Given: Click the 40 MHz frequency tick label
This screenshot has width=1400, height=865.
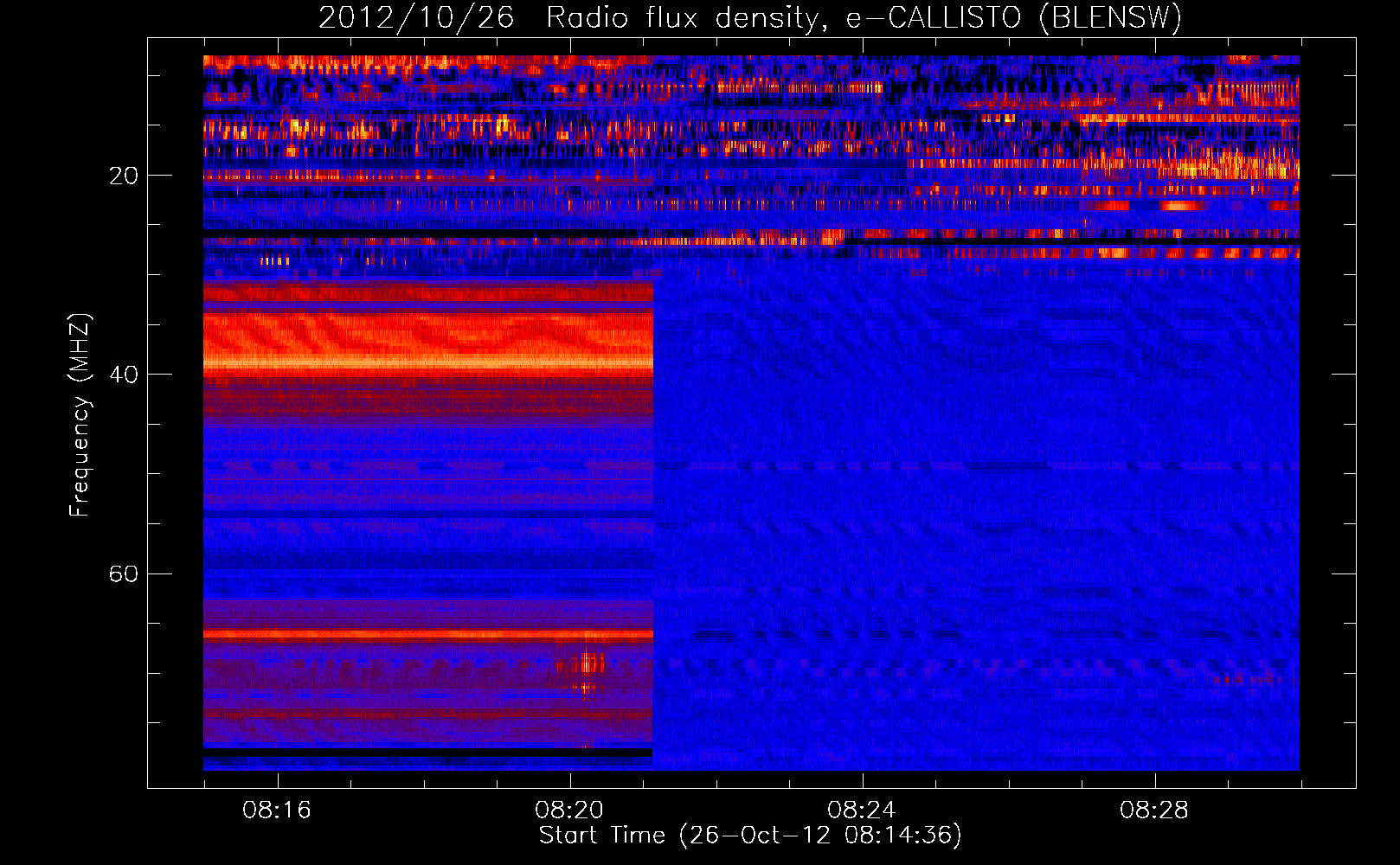Looking at the screenshot, I should coord(124,375).
